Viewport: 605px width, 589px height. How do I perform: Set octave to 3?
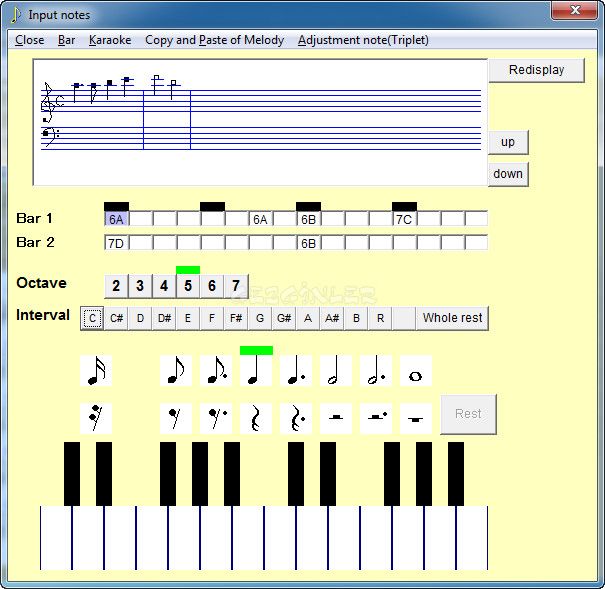(140, 286)
